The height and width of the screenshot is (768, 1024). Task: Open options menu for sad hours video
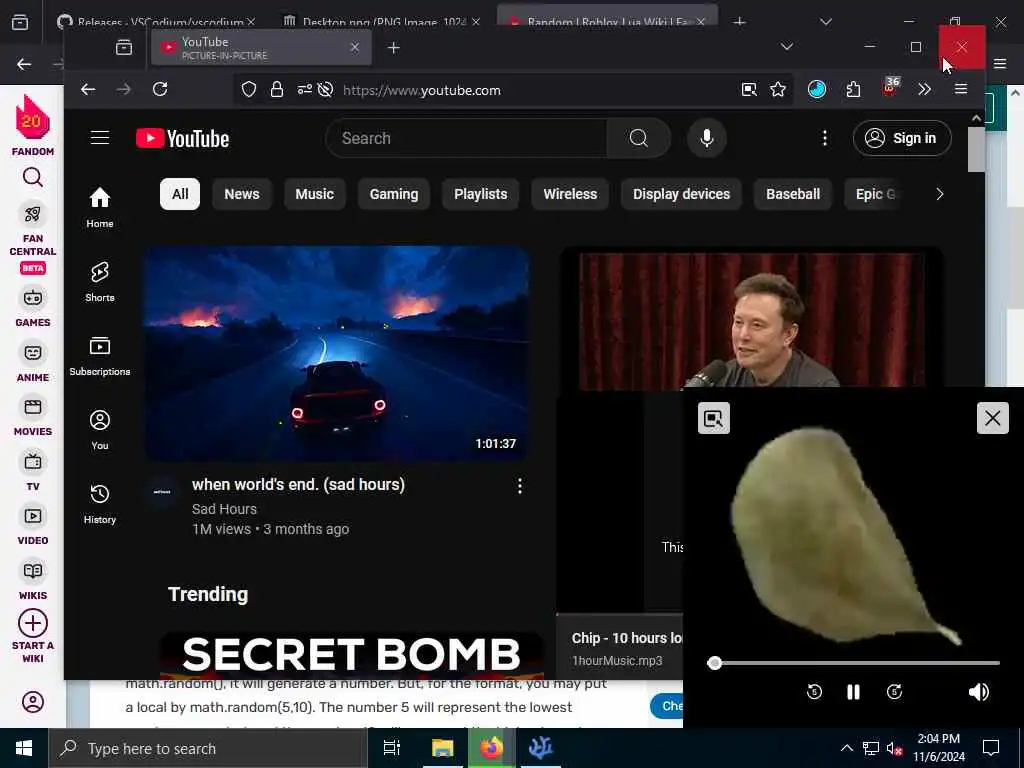(x=519, y=485)
